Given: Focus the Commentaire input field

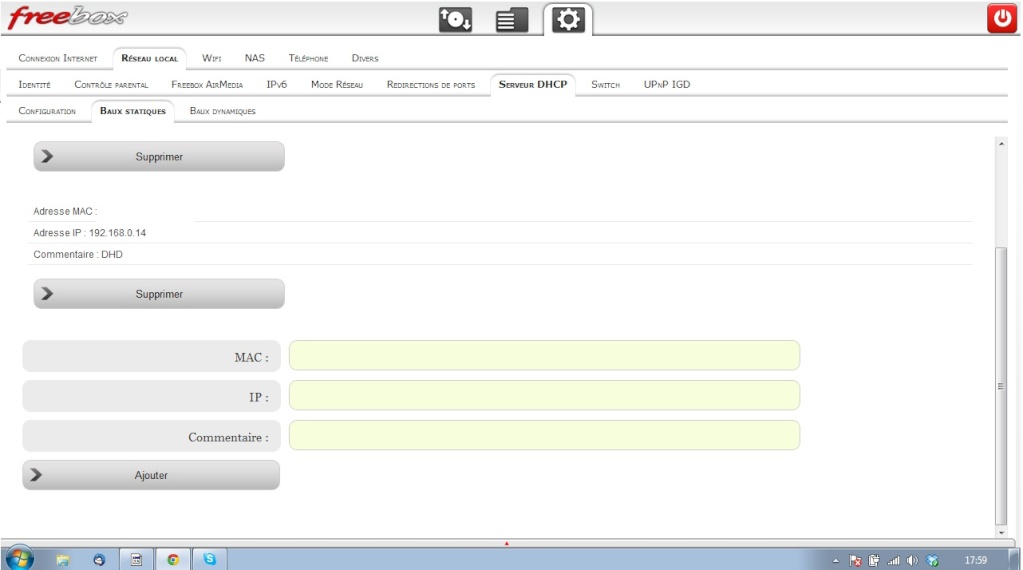Looking at the screenshot, I should tap(544, 435).
